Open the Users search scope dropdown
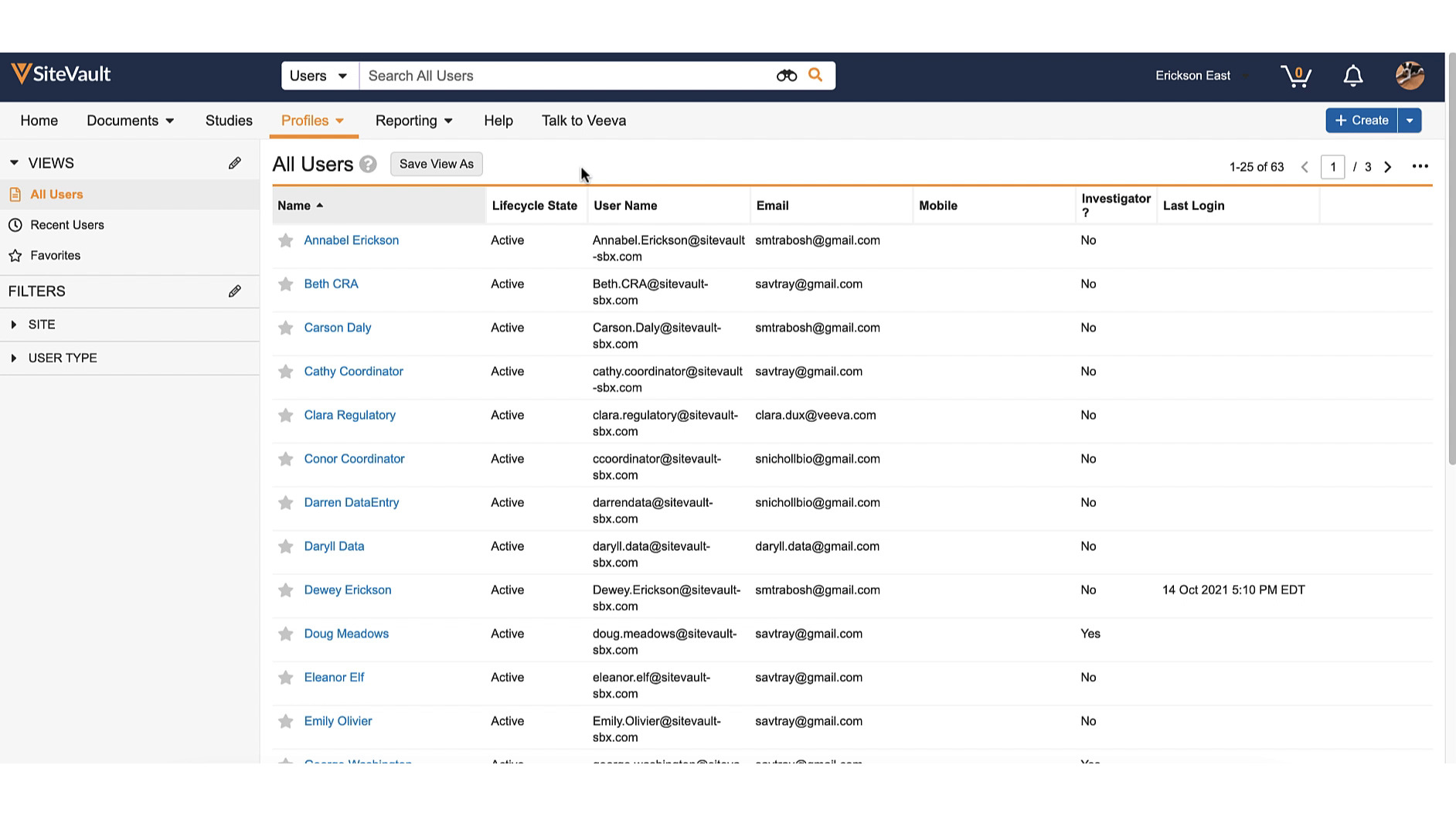 (x=320, y=76)
